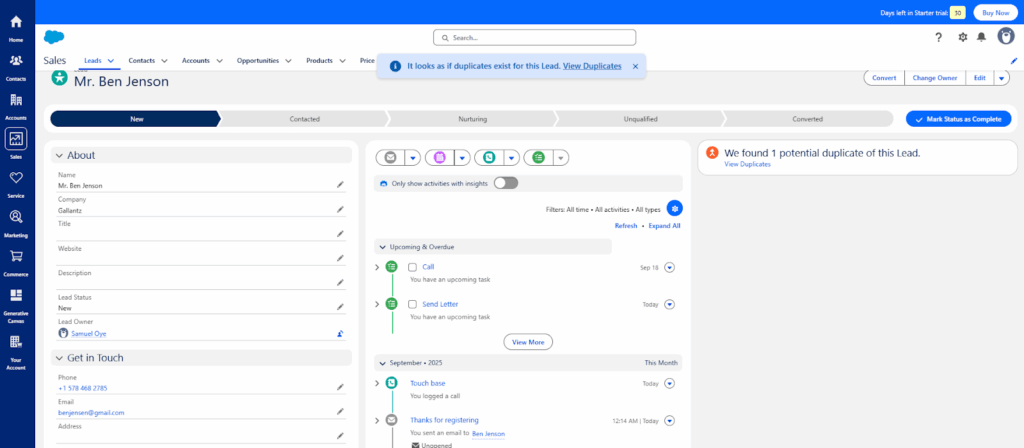Mark the Send Letter task checkbox

[x=412, y=304]
